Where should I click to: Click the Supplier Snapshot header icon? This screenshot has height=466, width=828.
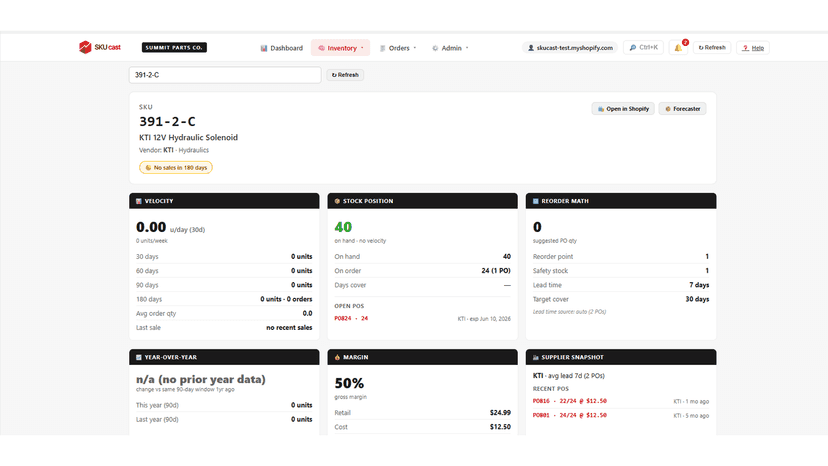(x=535, y=358)
